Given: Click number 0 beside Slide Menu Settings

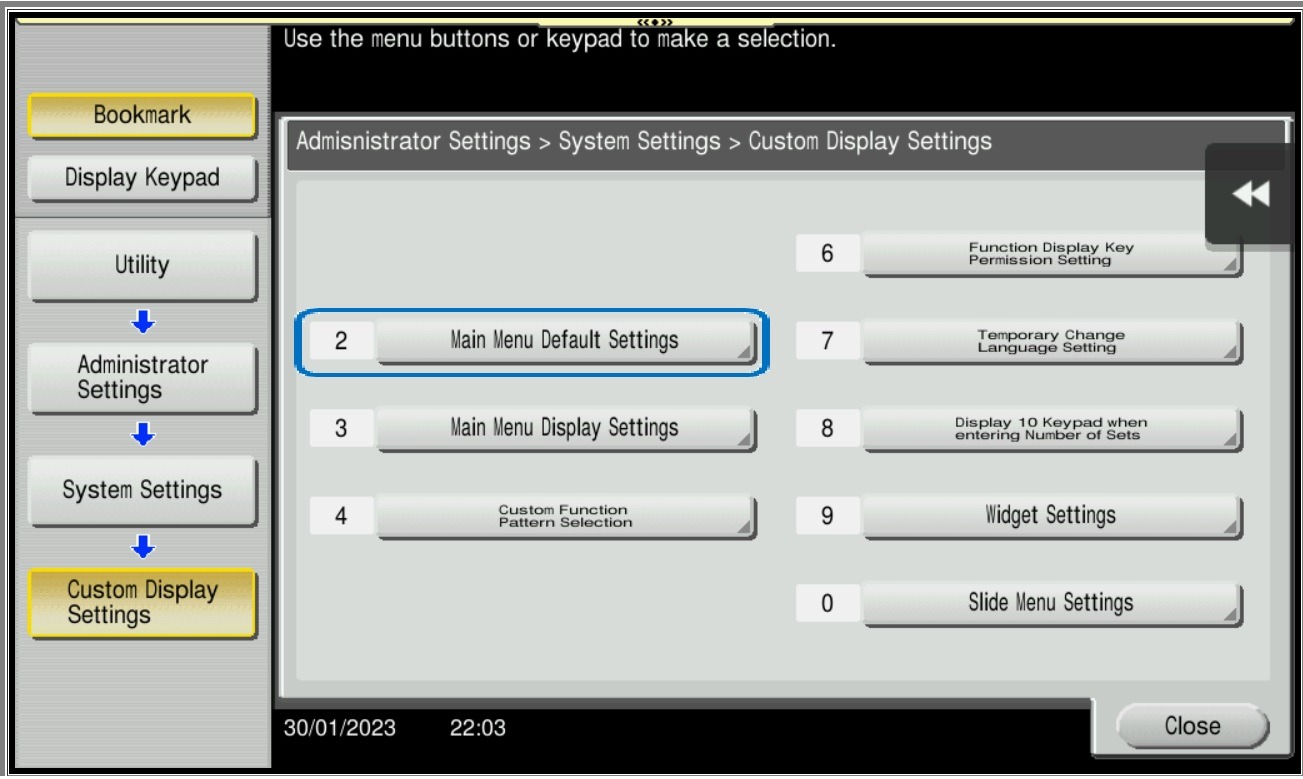Looking at the screenshot, I should pos(826,604).
